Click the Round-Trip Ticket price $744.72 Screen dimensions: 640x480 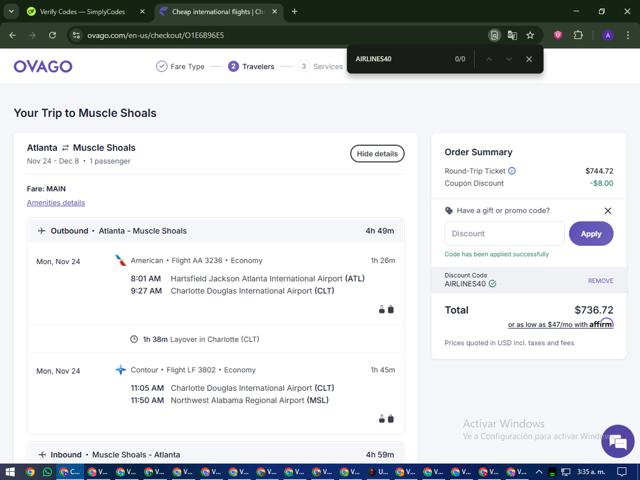click(599, 171)
